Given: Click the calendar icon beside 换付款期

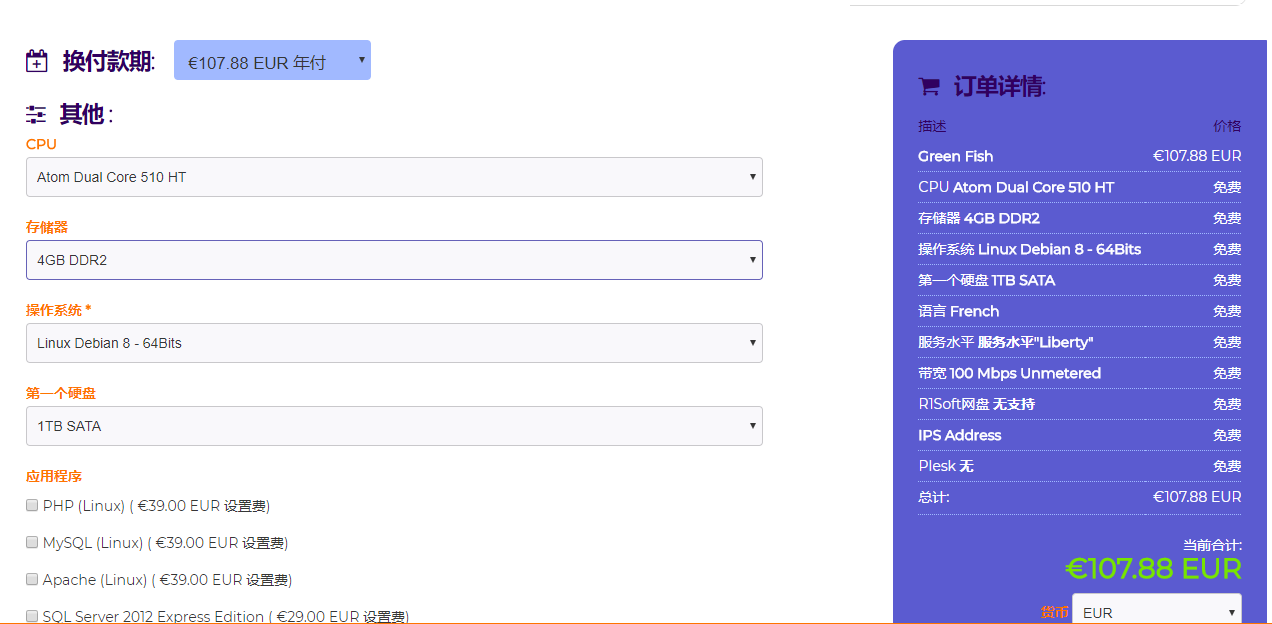Looking at the screenshot, I should coord(37,61).
